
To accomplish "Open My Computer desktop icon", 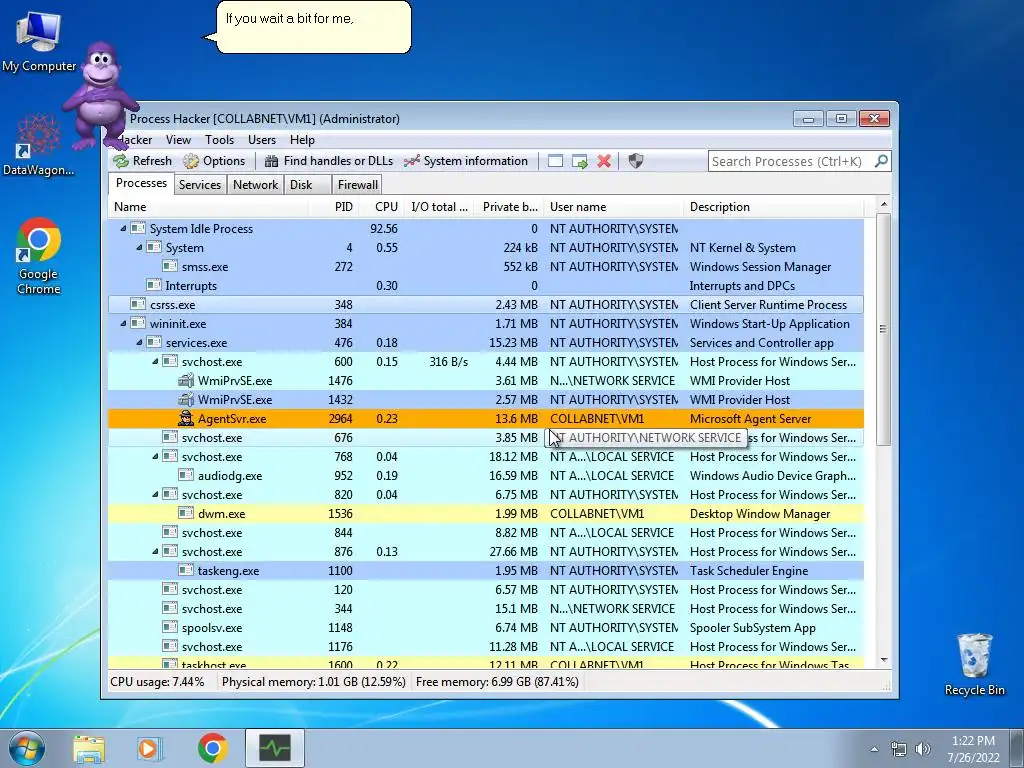I will (x=39, y=40).
